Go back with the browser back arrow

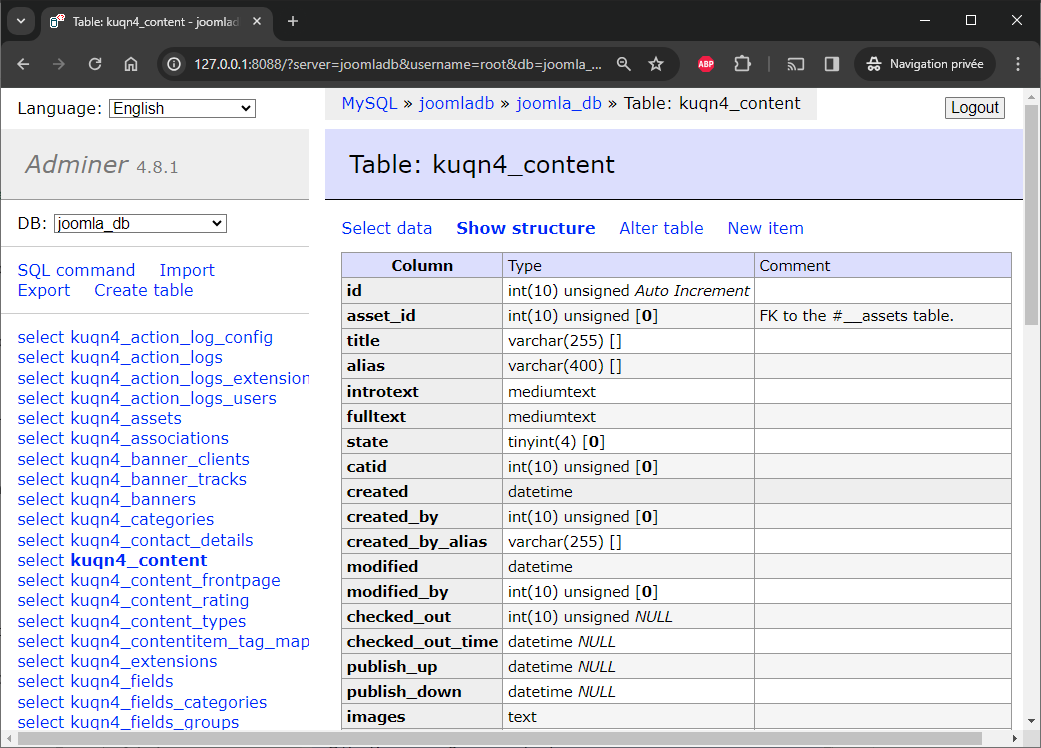pyautogui.click(x=23, y=64)
